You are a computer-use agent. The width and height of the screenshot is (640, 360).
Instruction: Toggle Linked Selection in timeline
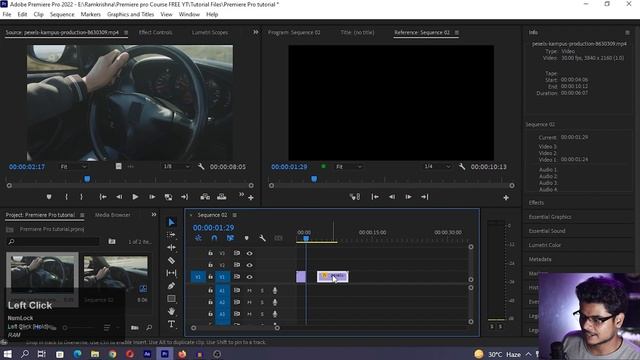coord(230,238)
